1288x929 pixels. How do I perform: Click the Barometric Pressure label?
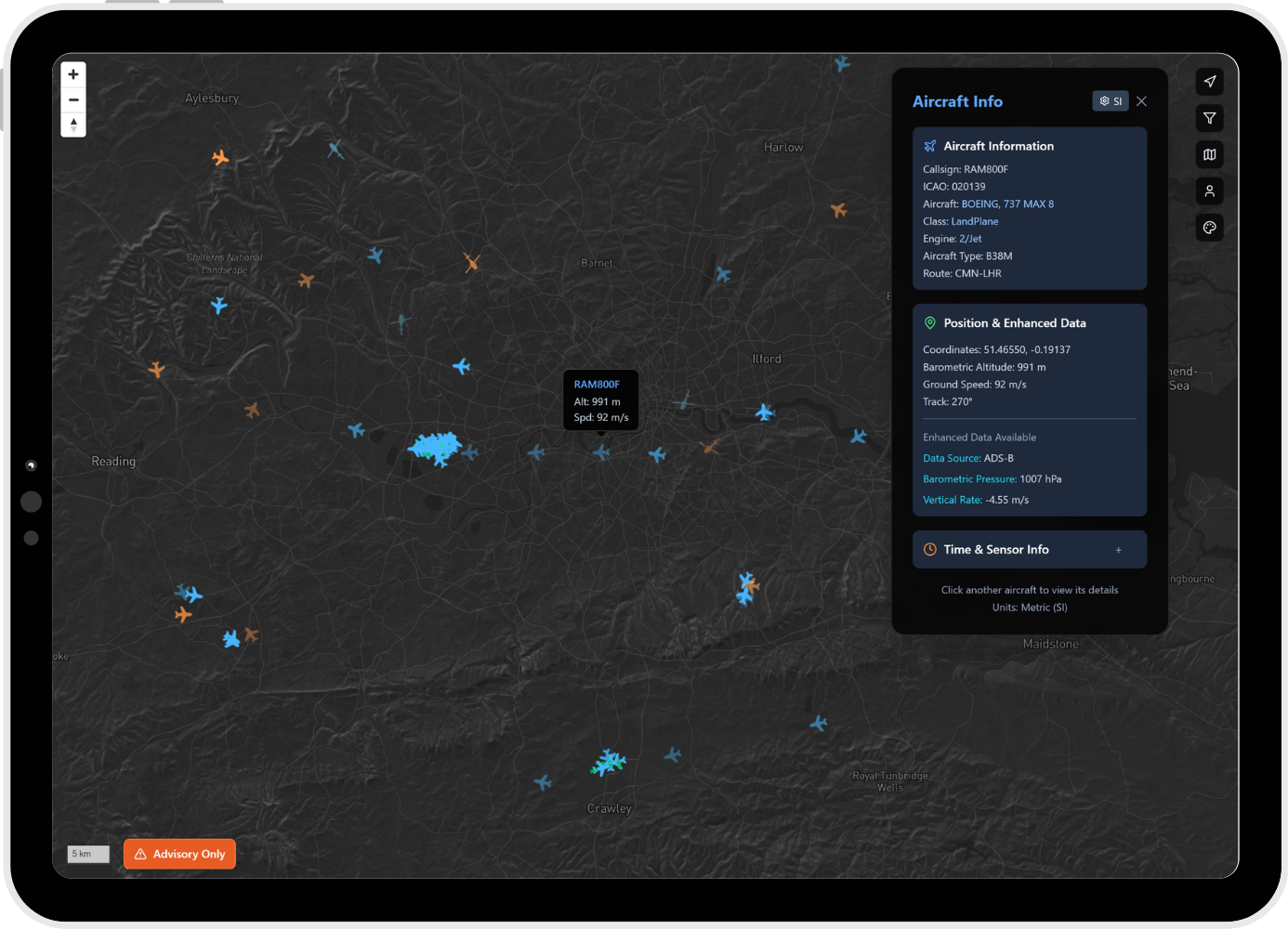(969, 479)
